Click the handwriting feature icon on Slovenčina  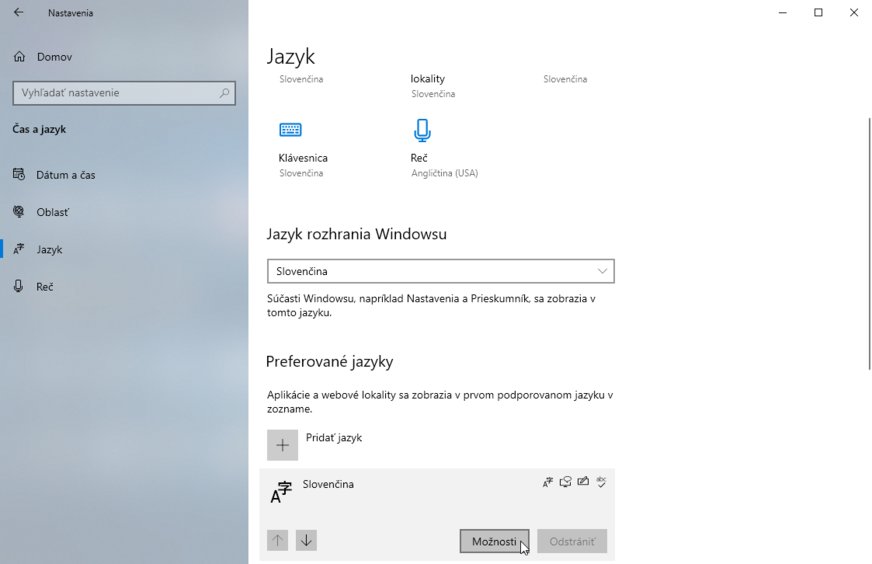pos(583,482)
